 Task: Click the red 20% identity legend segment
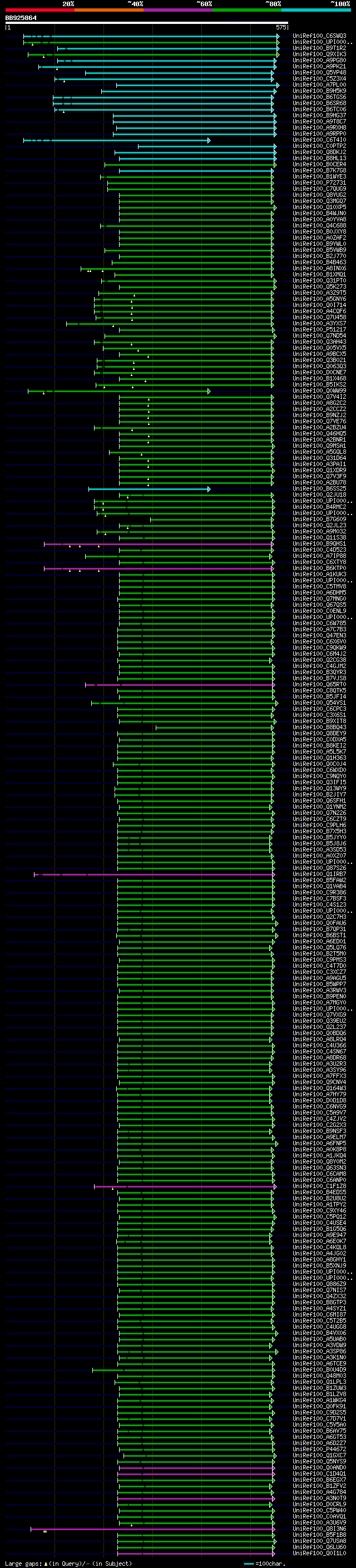click(39, 10)
